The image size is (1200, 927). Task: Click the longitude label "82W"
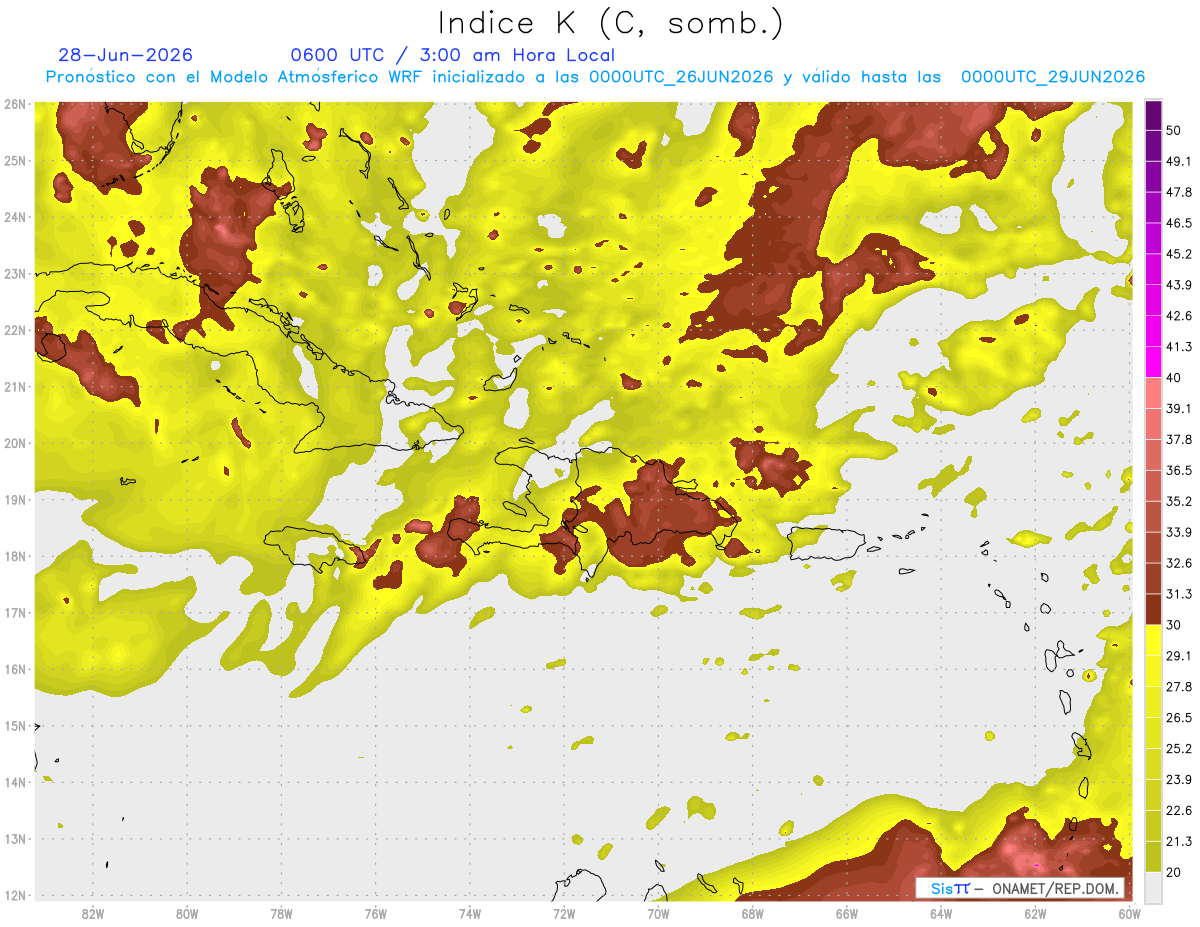coord(93,913)
